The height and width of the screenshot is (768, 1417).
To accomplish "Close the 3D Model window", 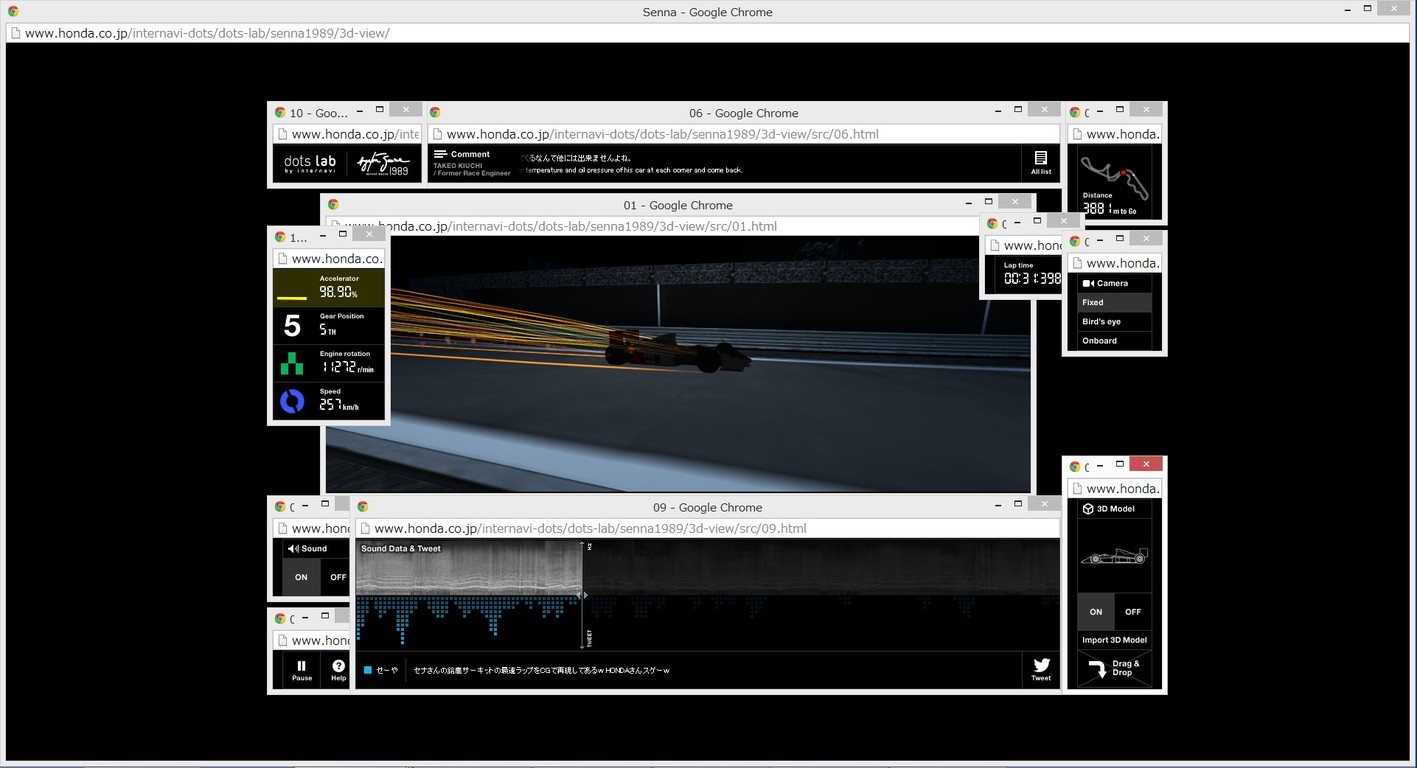I will (x=1146, y=464).
